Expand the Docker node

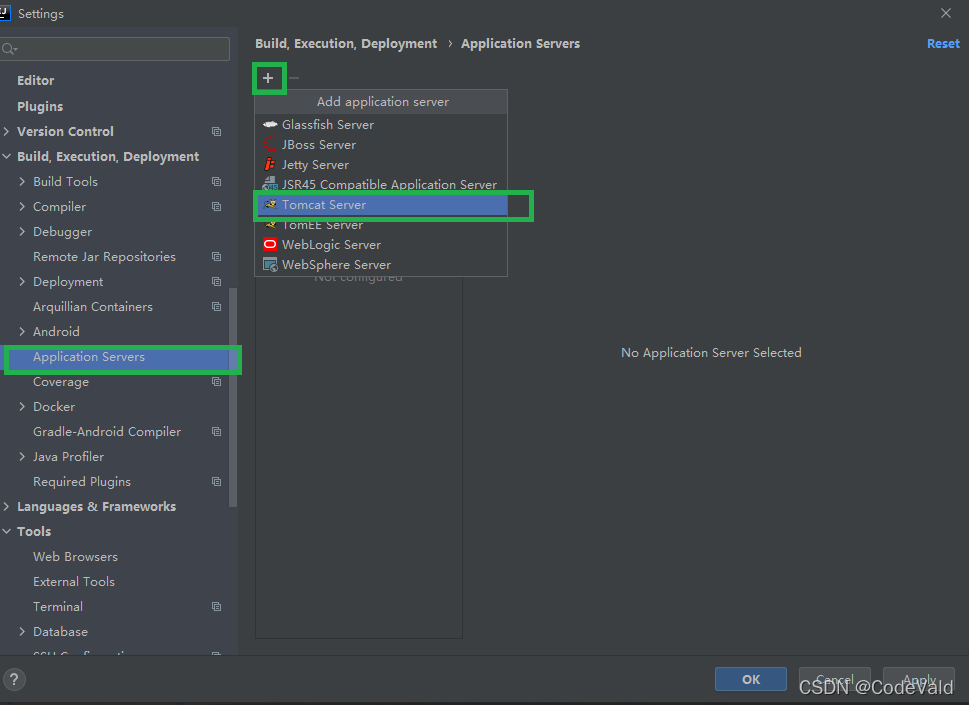[22, 407]
